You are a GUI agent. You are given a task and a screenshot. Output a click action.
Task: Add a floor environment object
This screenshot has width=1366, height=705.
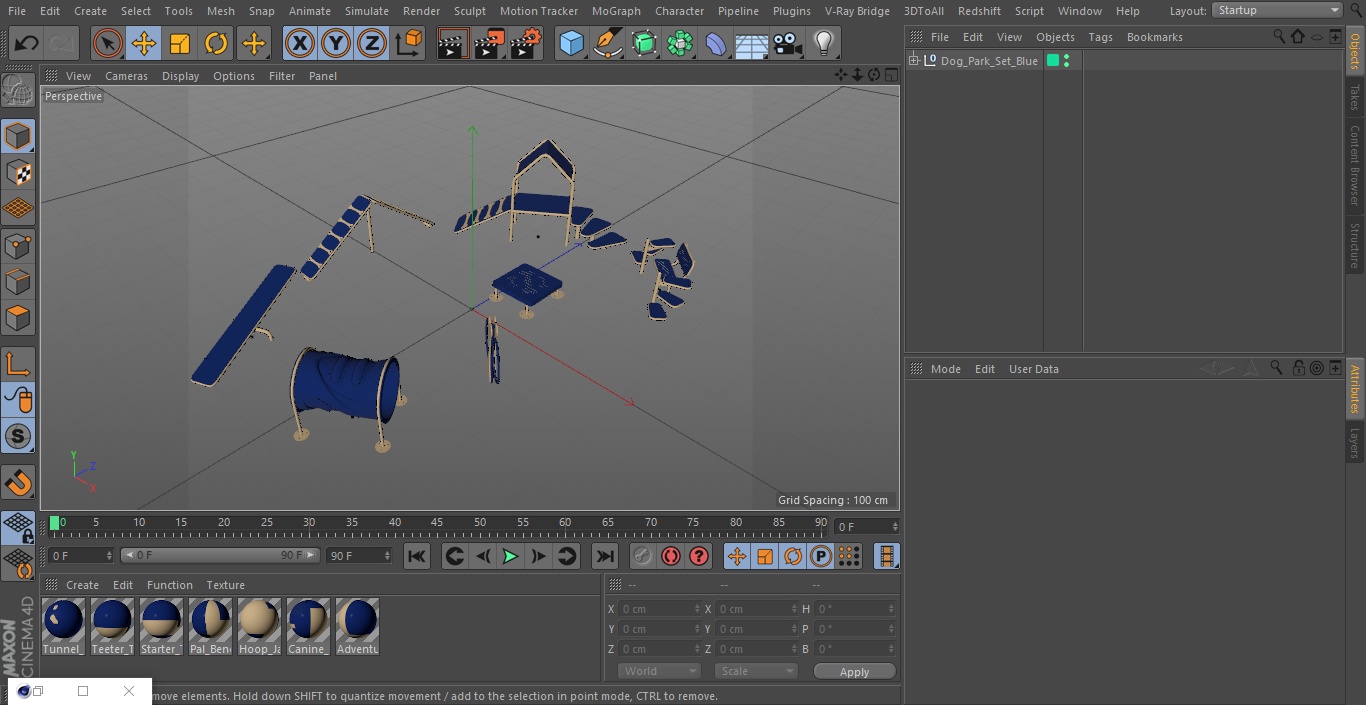(752, 43)
